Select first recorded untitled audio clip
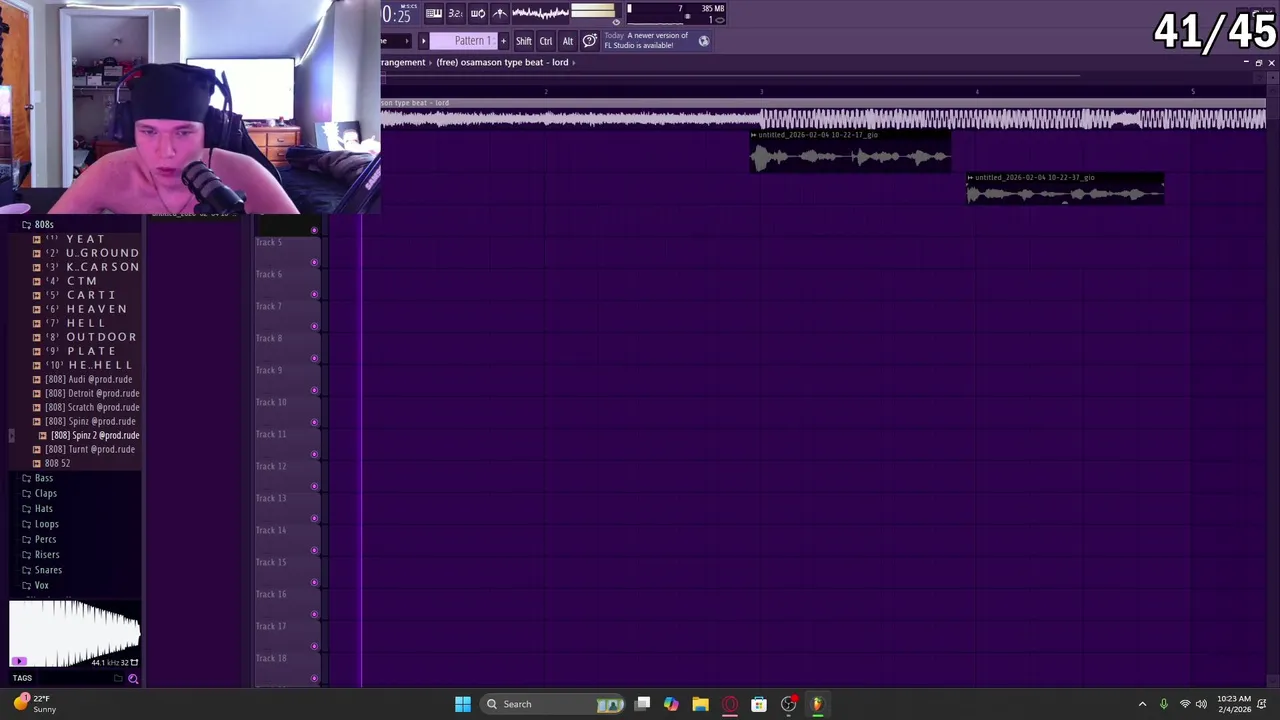This screenshot has height=720, width=1280. [850, 152]
